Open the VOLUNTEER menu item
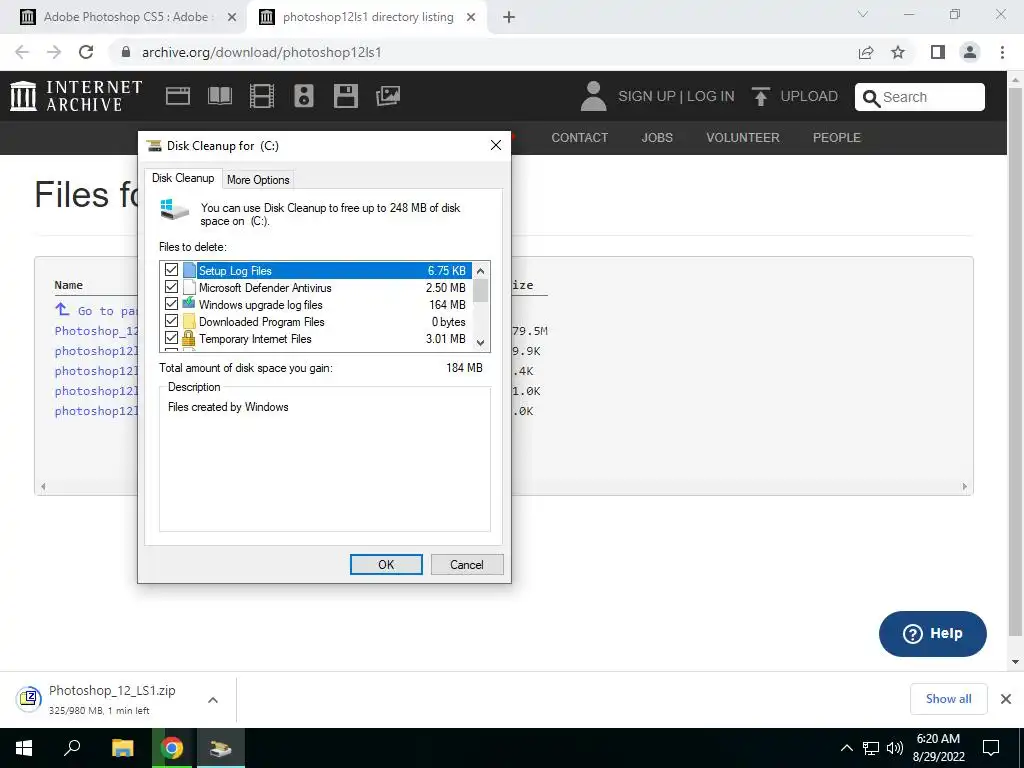1024x768 pixels. [743, 138]
